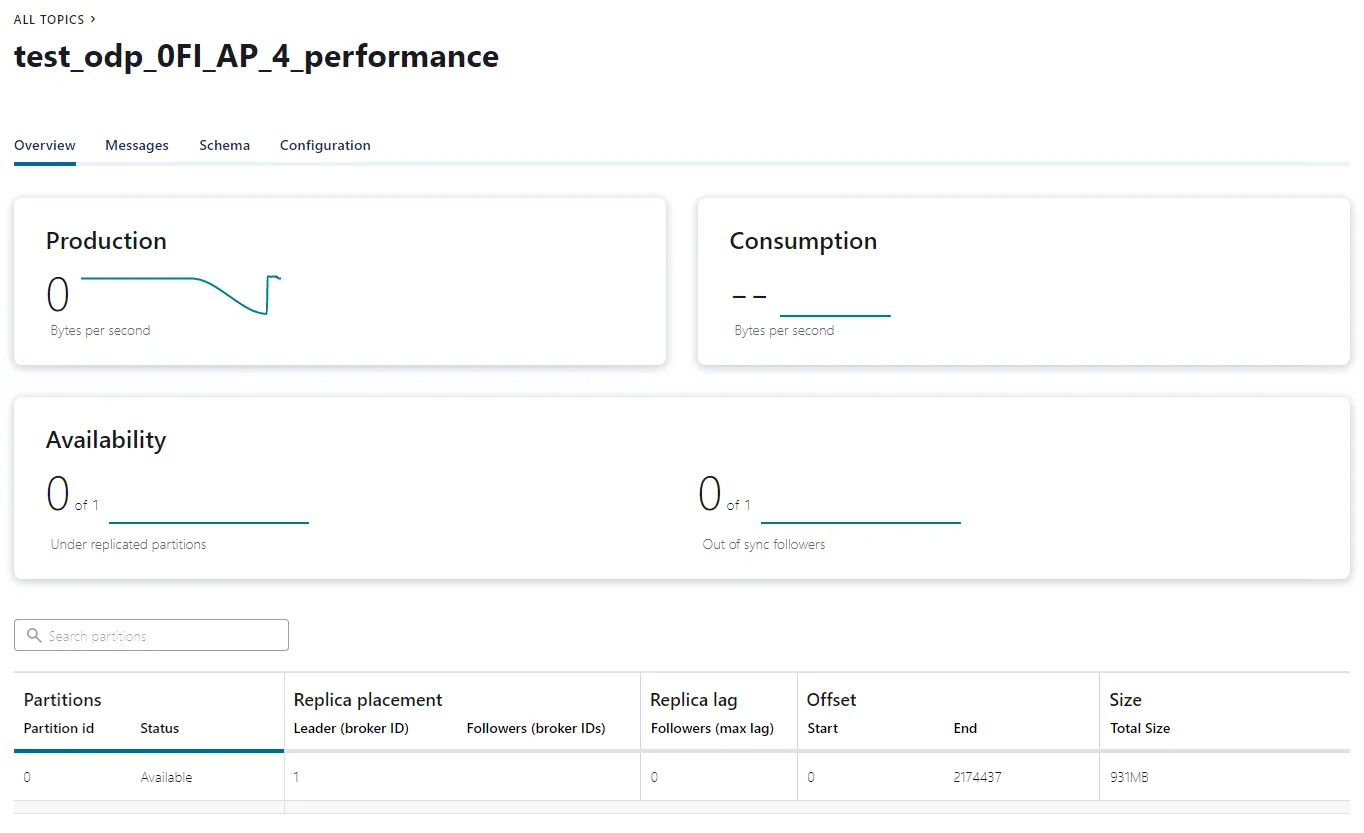The image size is (1364, 833).
Task: Switch to the Messages tab
Action: (136, 145)
